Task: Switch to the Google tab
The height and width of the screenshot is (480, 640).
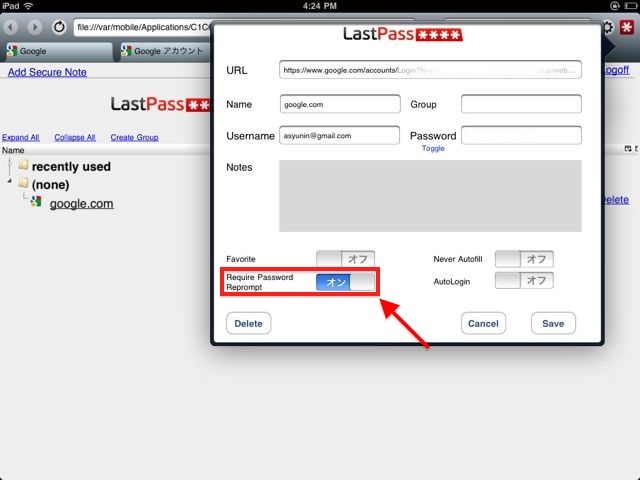Action: click(59, 51)
